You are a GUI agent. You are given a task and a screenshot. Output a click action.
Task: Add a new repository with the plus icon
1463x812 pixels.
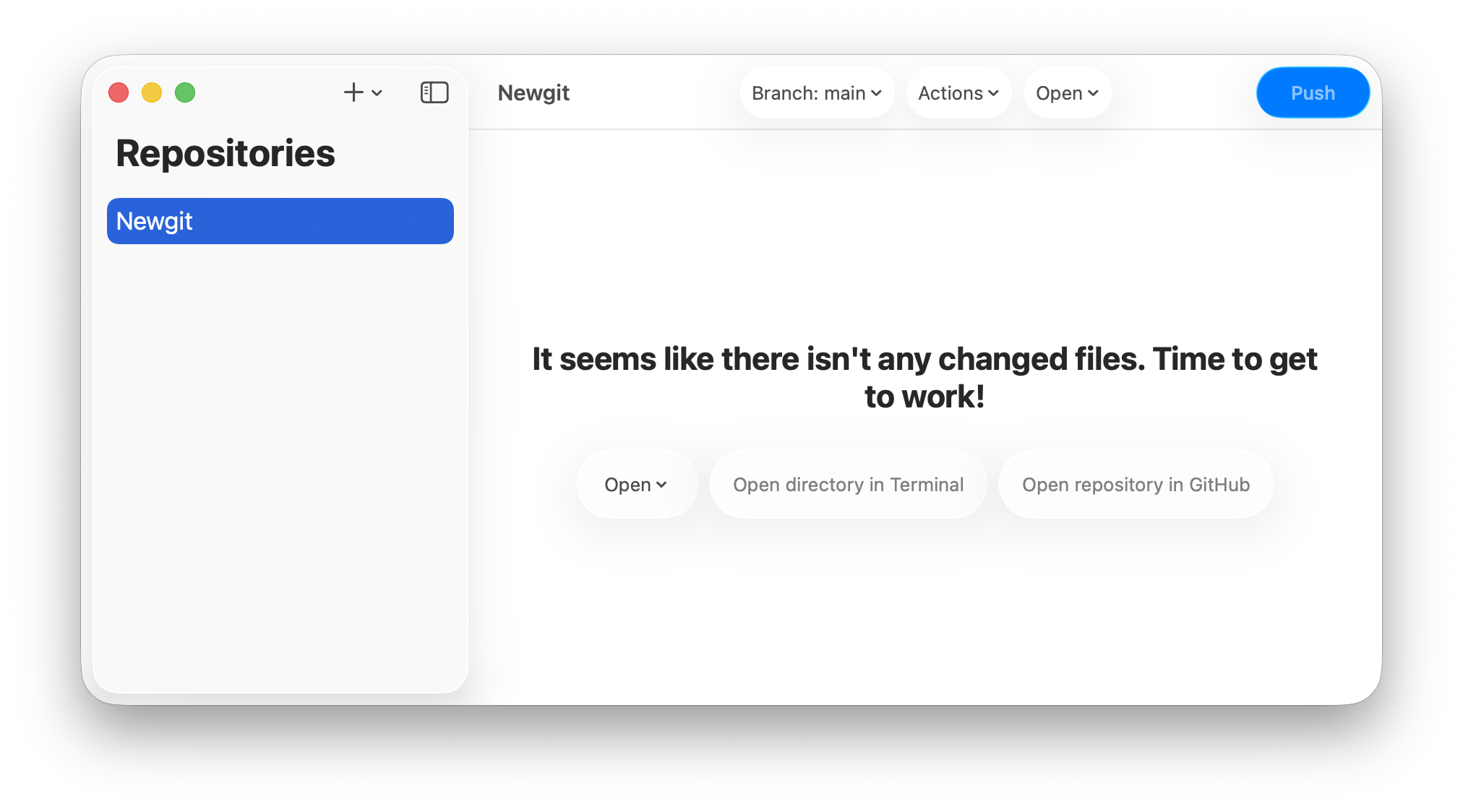pyautogui.click(x=352, y=92)
